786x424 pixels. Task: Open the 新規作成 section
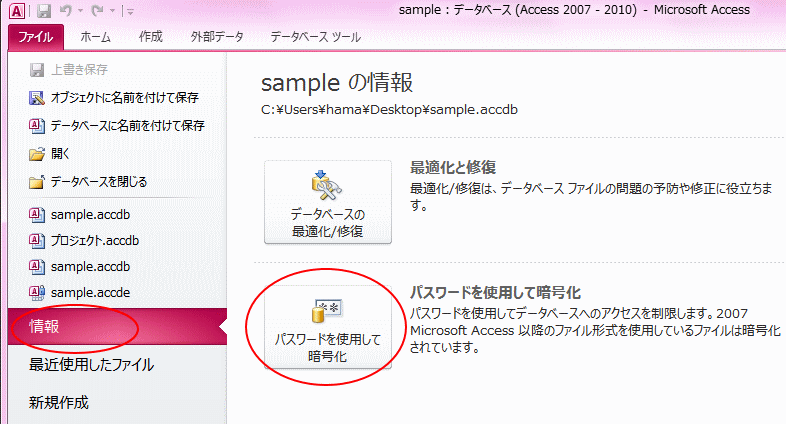point(59,402)
